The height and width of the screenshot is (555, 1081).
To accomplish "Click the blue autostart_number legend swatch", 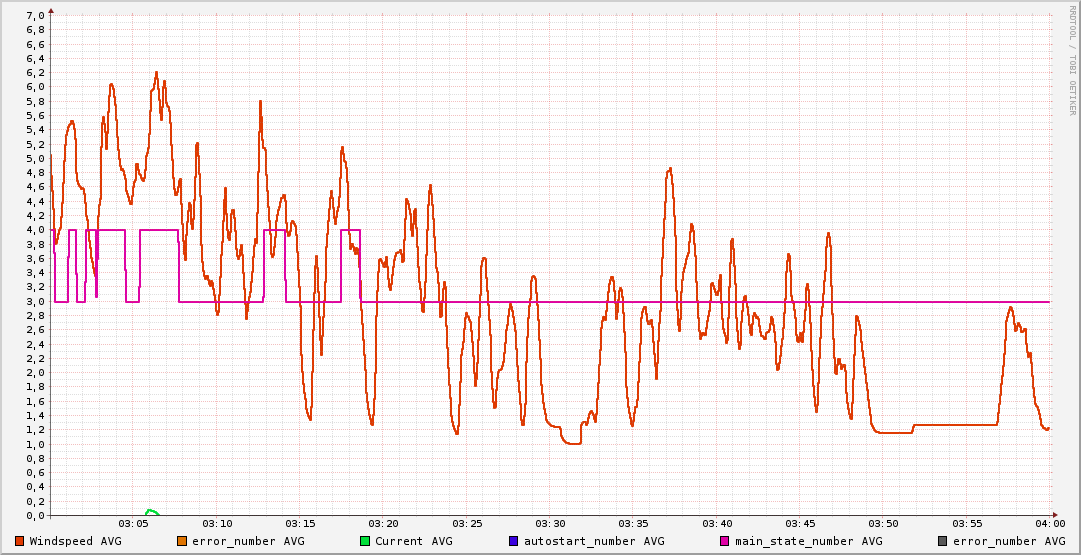I will point(514,541).
